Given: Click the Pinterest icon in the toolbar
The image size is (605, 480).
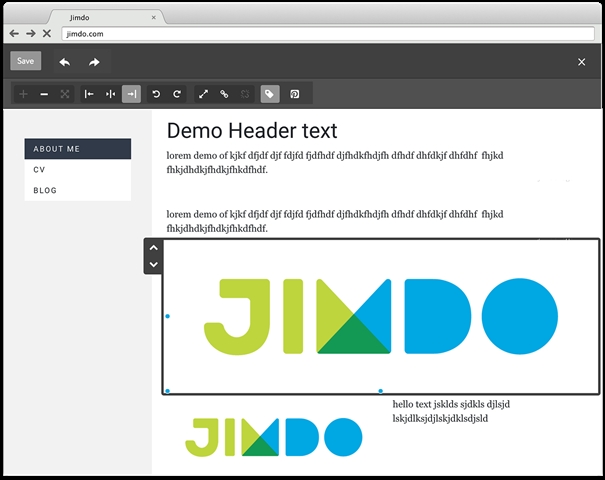Looking at the screenshot, I should [x=295, y=94].
